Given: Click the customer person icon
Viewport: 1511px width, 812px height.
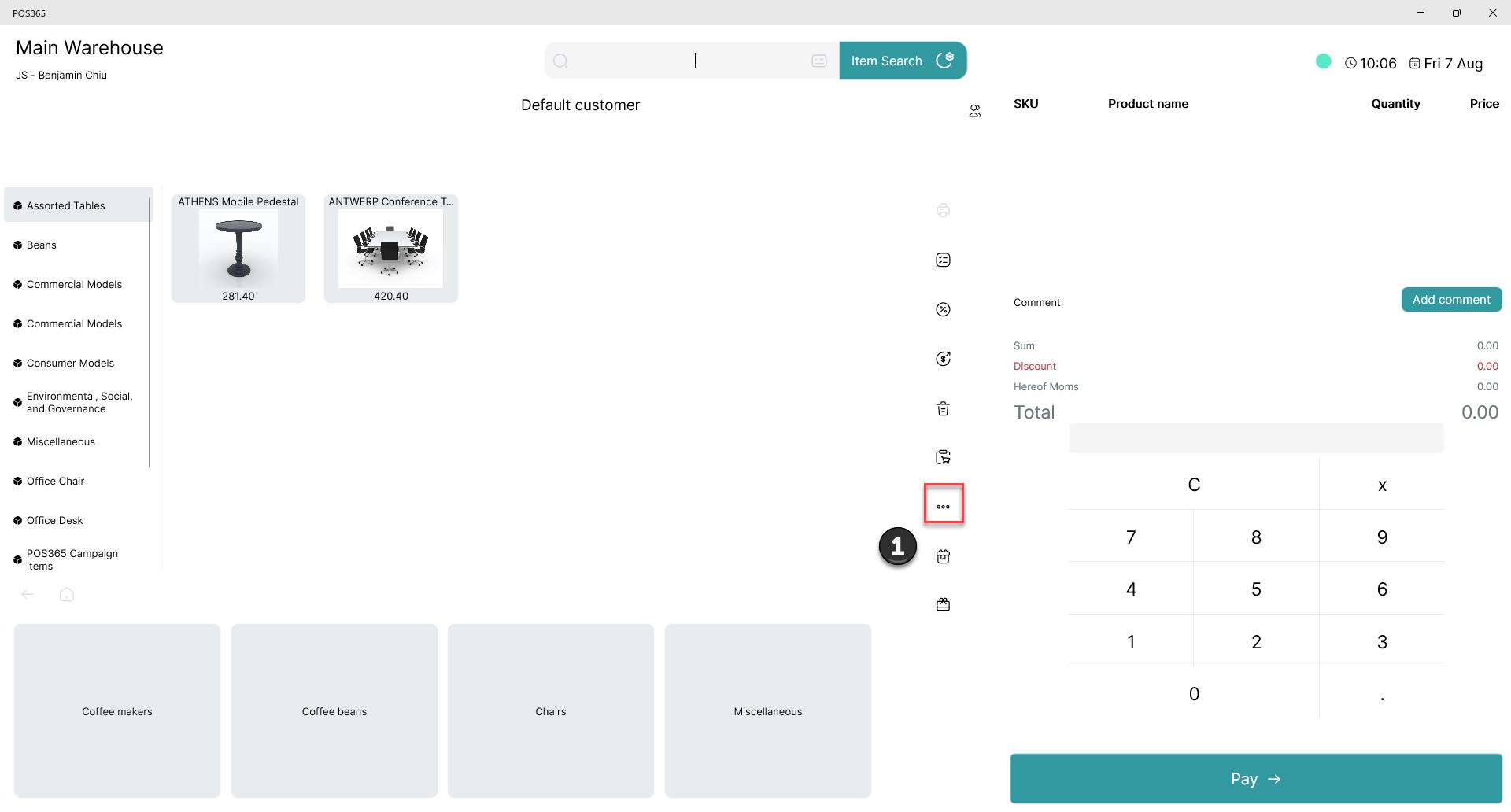Looking at the screenshot, I should tap(975, 111).
